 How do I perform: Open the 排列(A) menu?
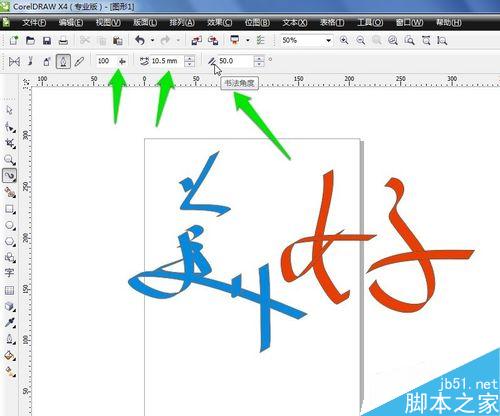click(182, 23)
